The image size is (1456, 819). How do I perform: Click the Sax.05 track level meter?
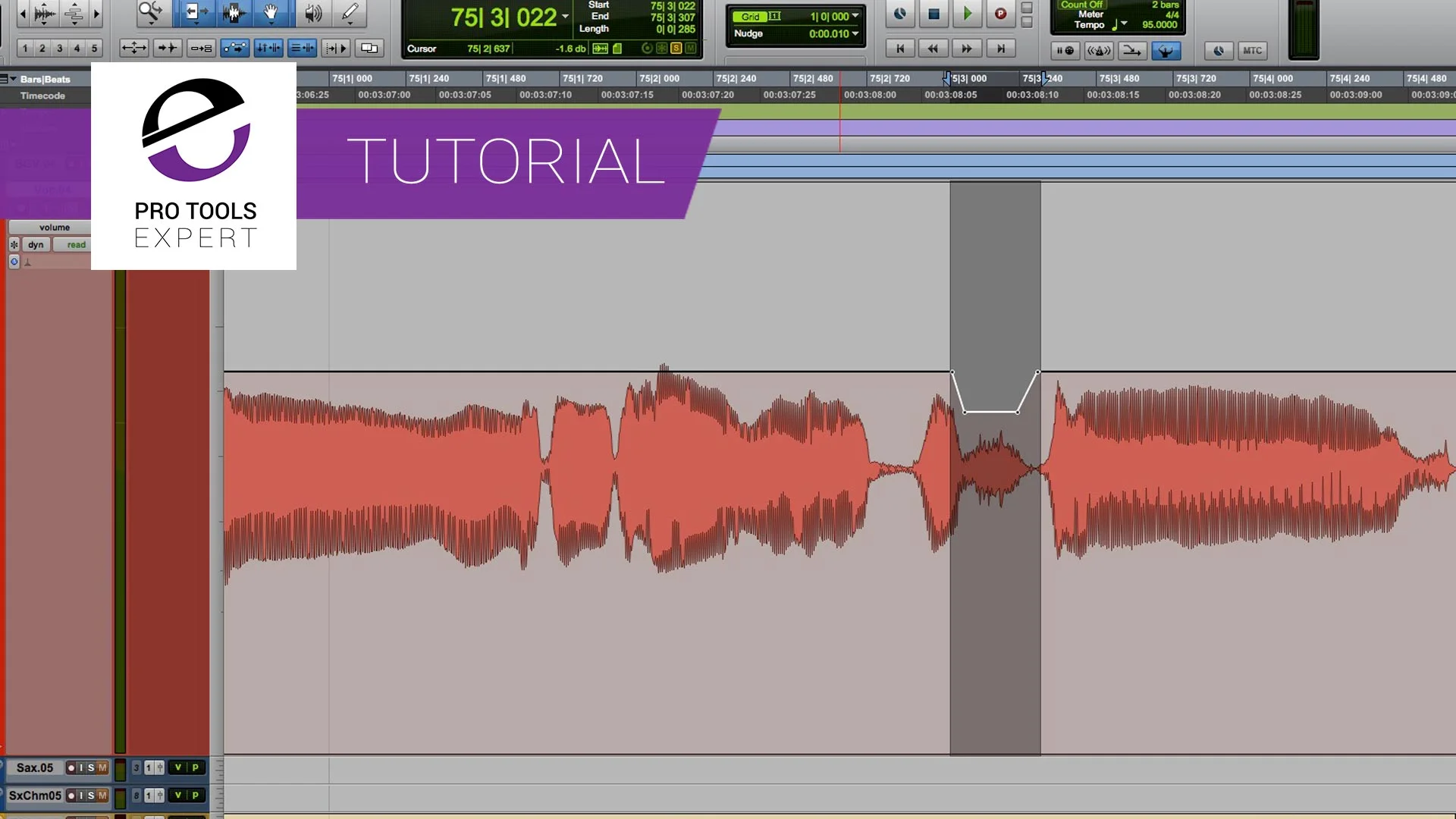point(120,770)
